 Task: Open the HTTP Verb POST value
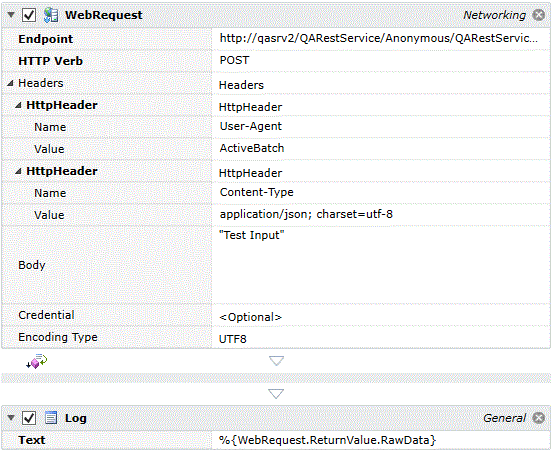(x=381, y=61)
